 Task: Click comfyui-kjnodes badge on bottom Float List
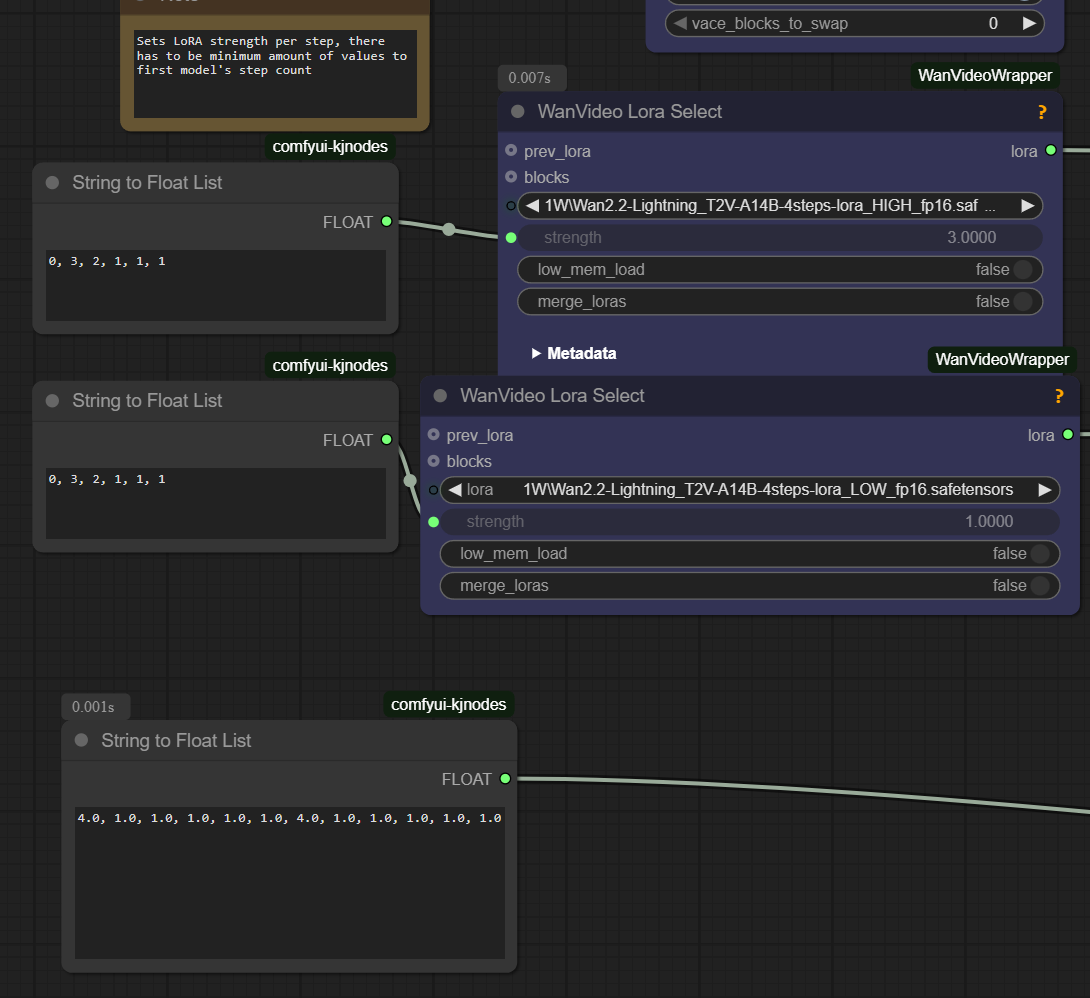click(x=448, y=705)
